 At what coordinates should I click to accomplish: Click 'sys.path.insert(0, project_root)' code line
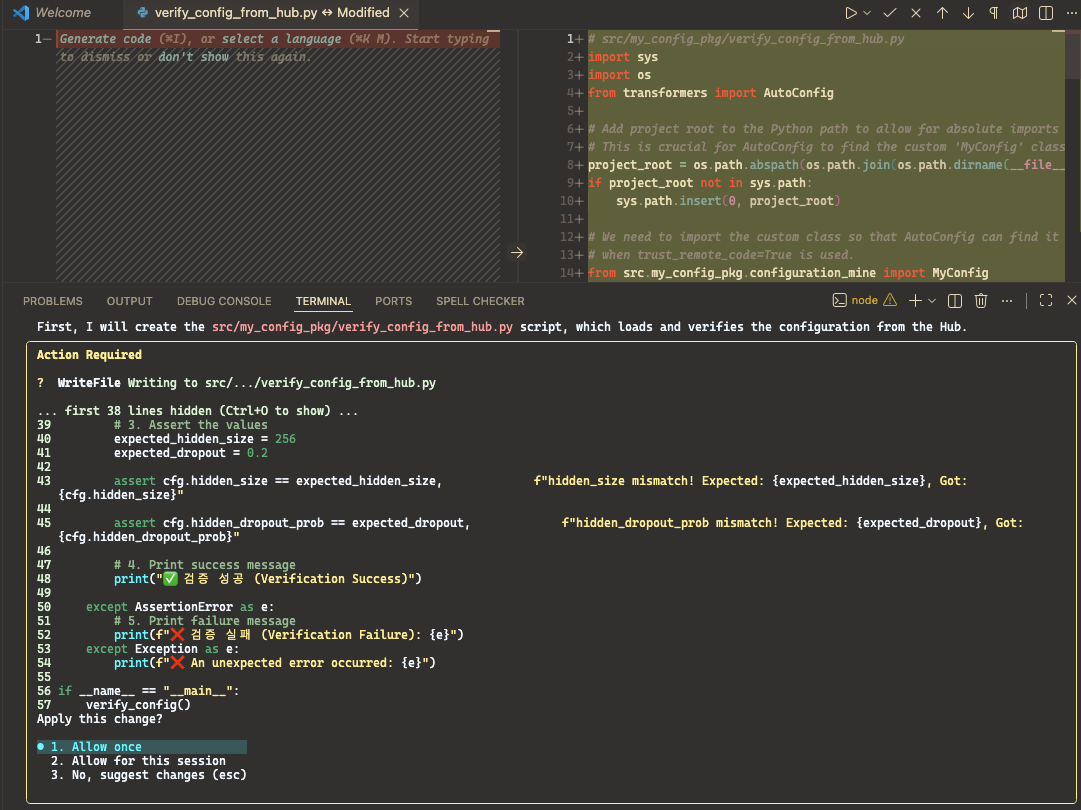pos(729,201)
